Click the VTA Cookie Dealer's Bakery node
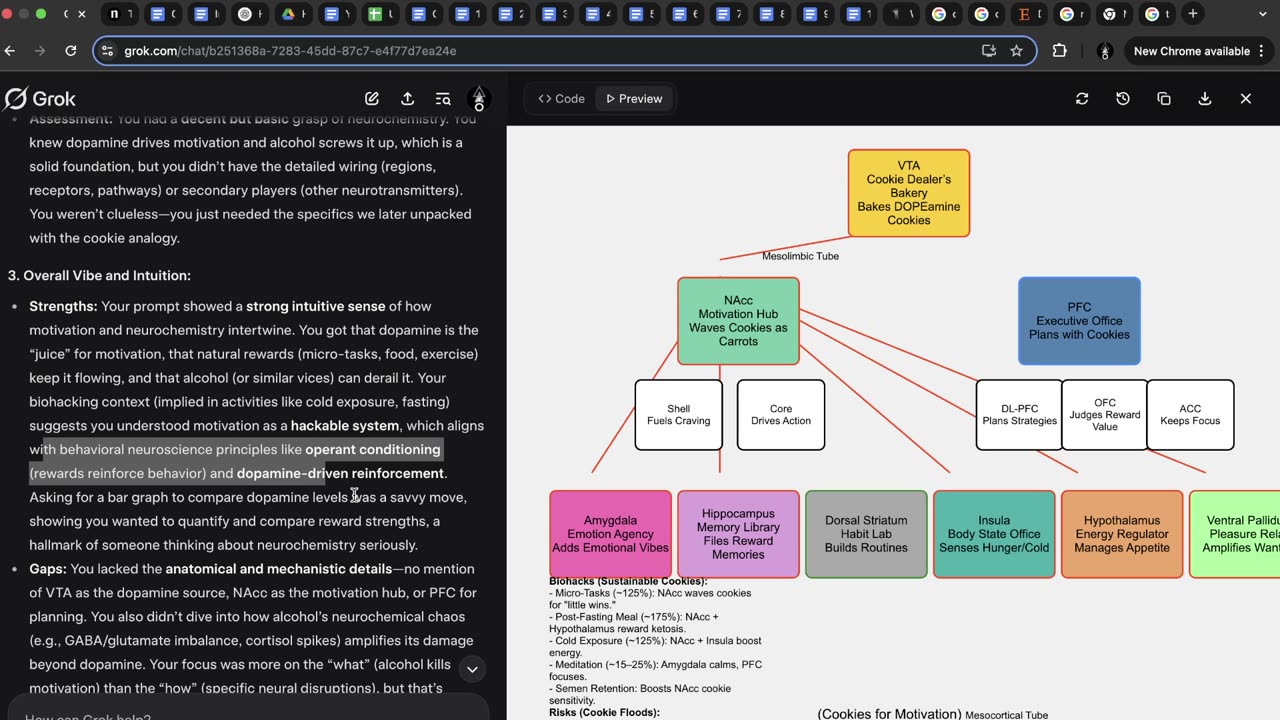 [x=908, y=193]
